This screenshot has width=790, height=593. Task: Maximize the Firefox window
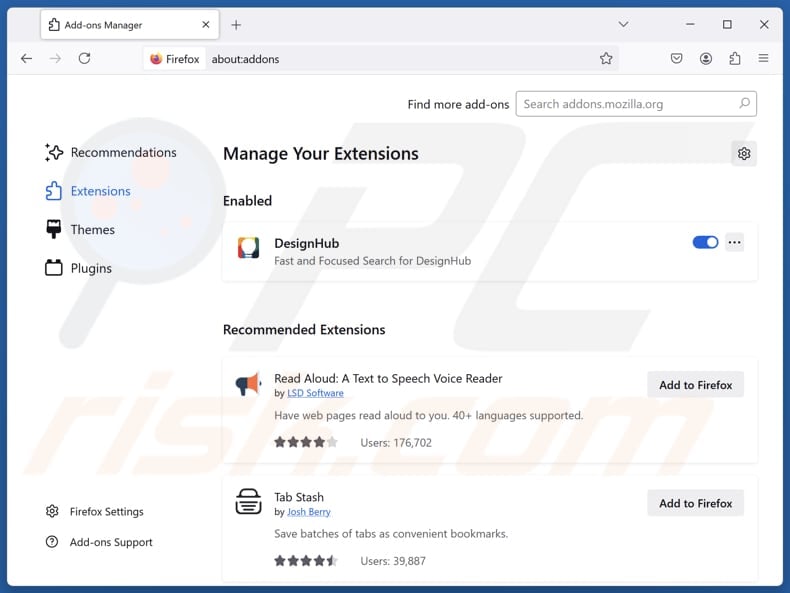coord(727,24)
